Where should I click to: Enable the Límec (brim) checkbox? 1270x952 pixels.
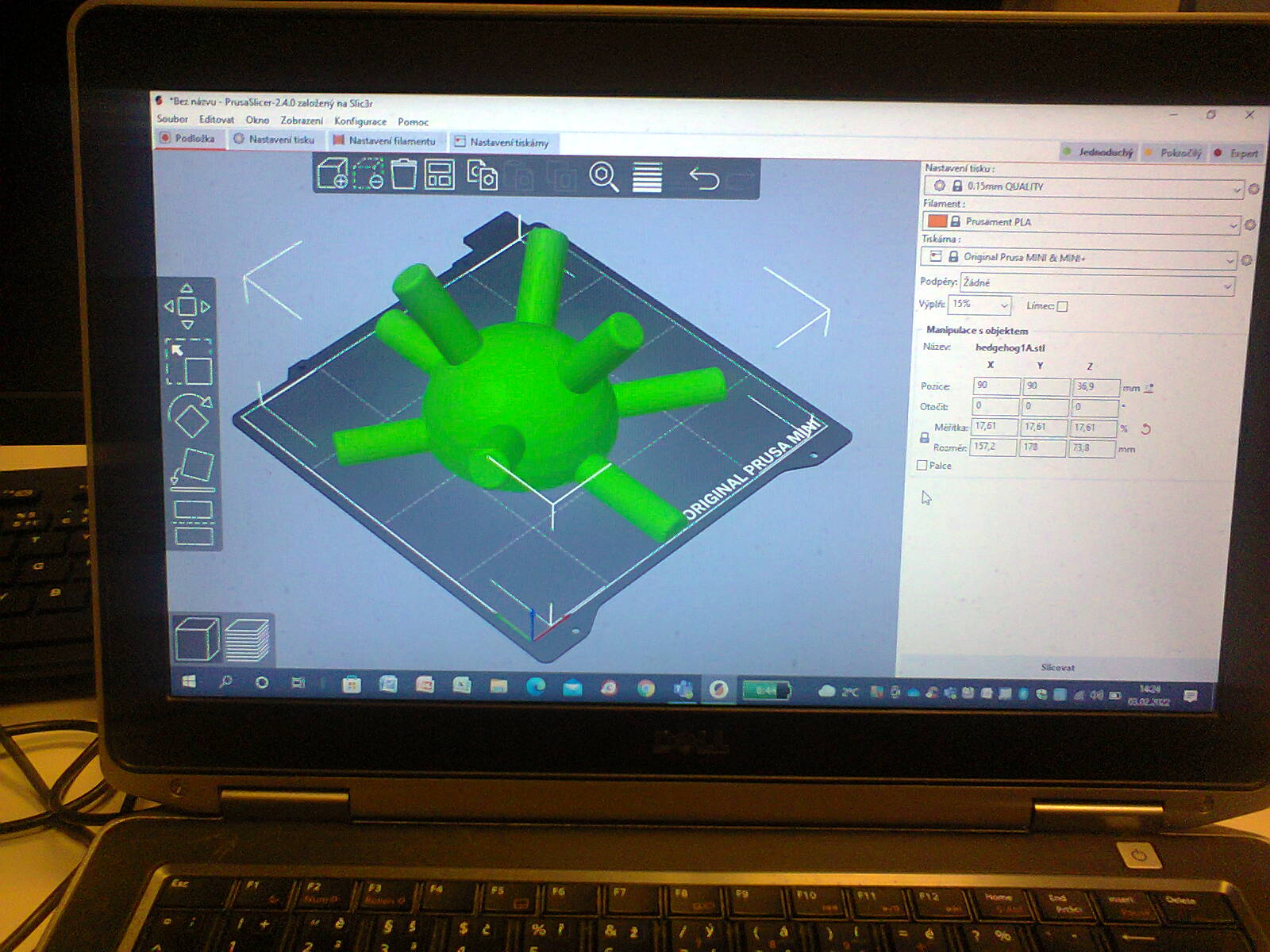click(1062, 306)
